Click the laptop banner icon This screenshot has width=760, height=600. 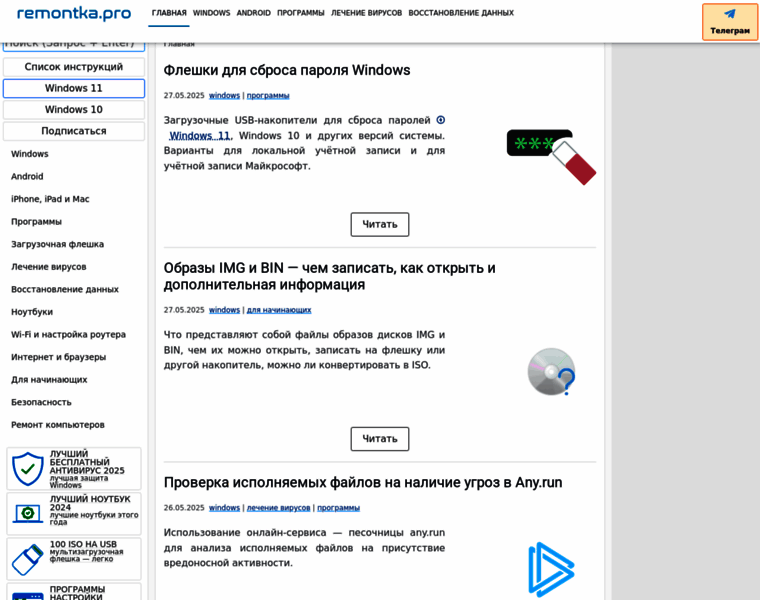pos(28,514)
